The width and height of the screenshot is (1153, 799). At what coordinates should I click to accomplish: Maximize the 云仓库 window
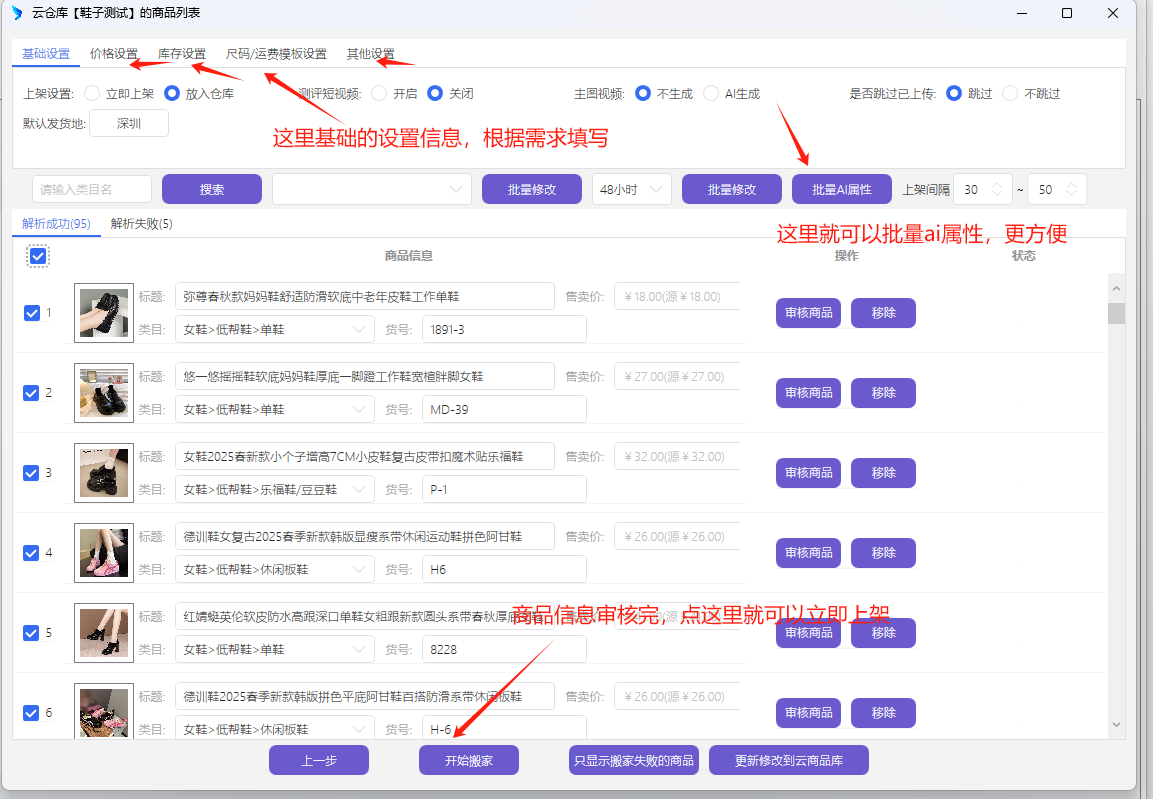click(1067, 13)
